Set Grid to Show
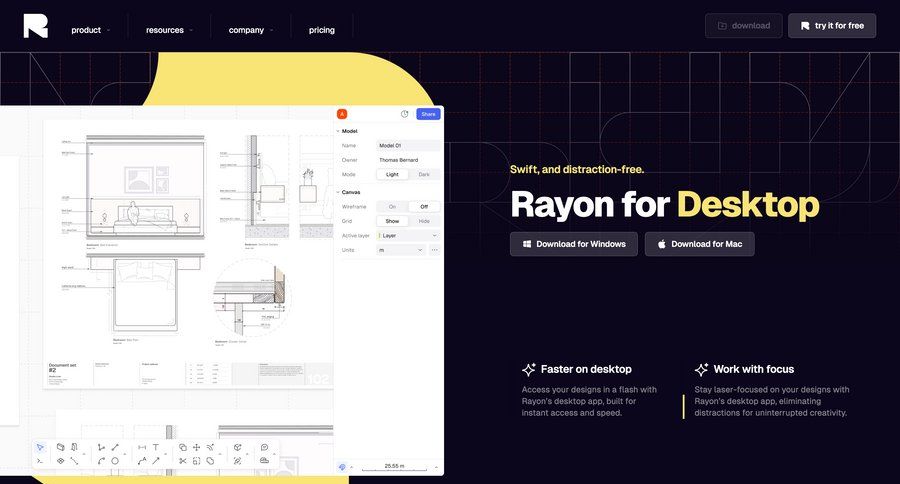 point(393,221)
